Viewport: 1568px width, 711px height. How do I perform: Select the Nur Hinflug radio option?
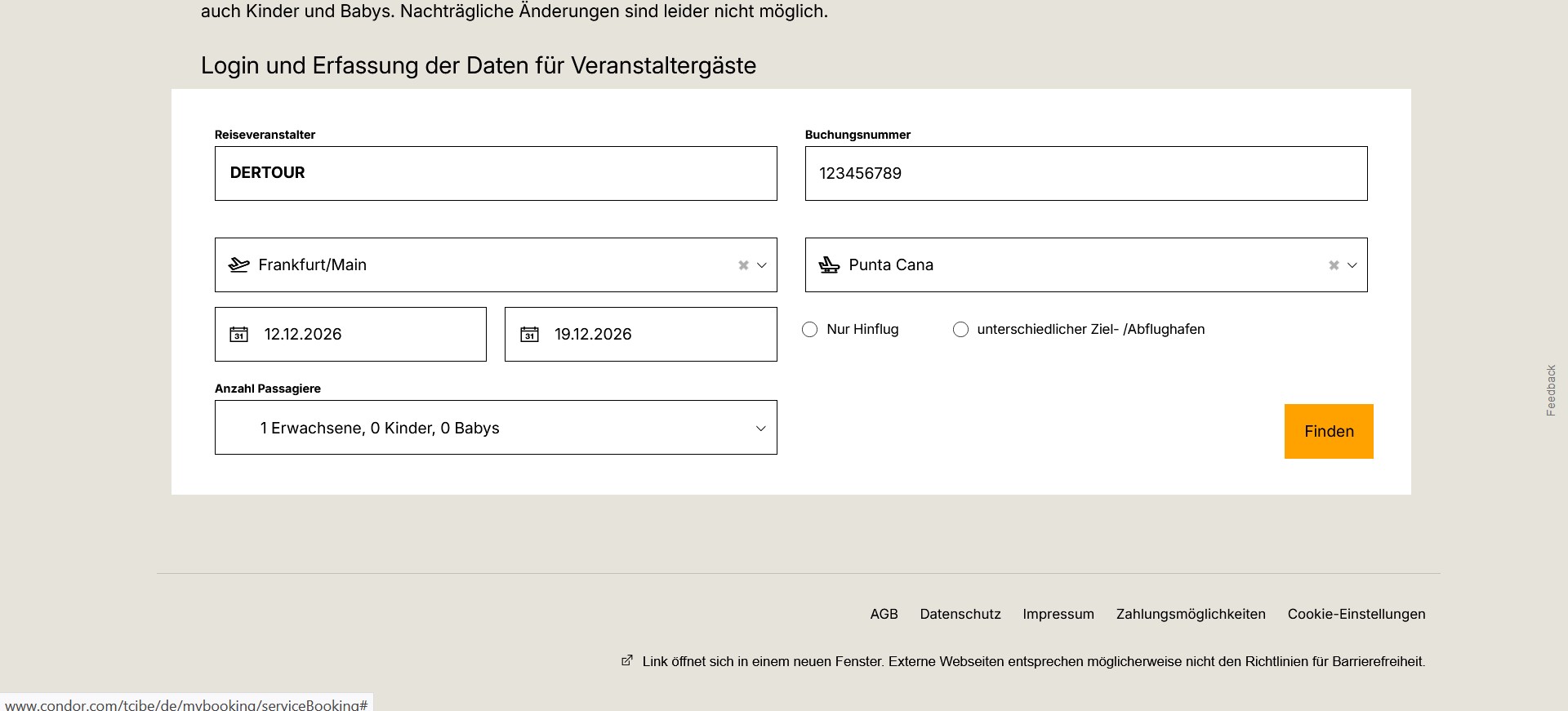[809, 330]
